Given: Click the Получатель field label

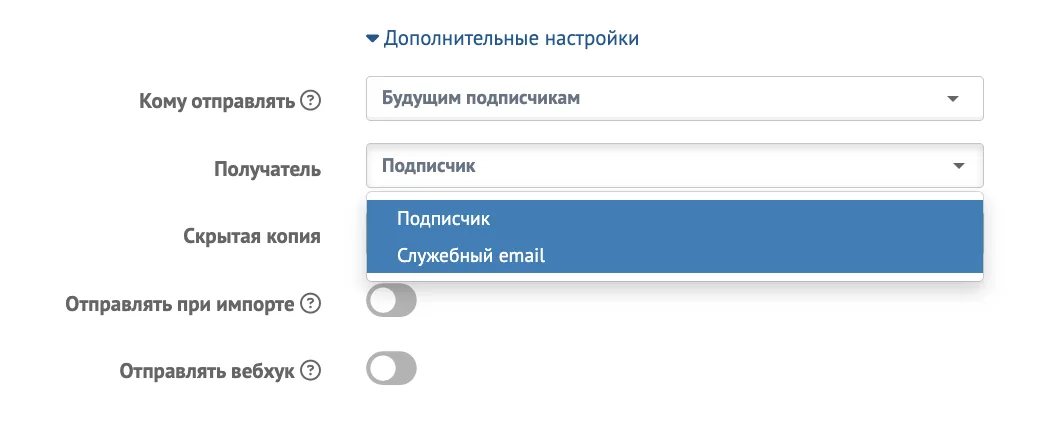Looking at the screenshot, I should tap(268, 169).
